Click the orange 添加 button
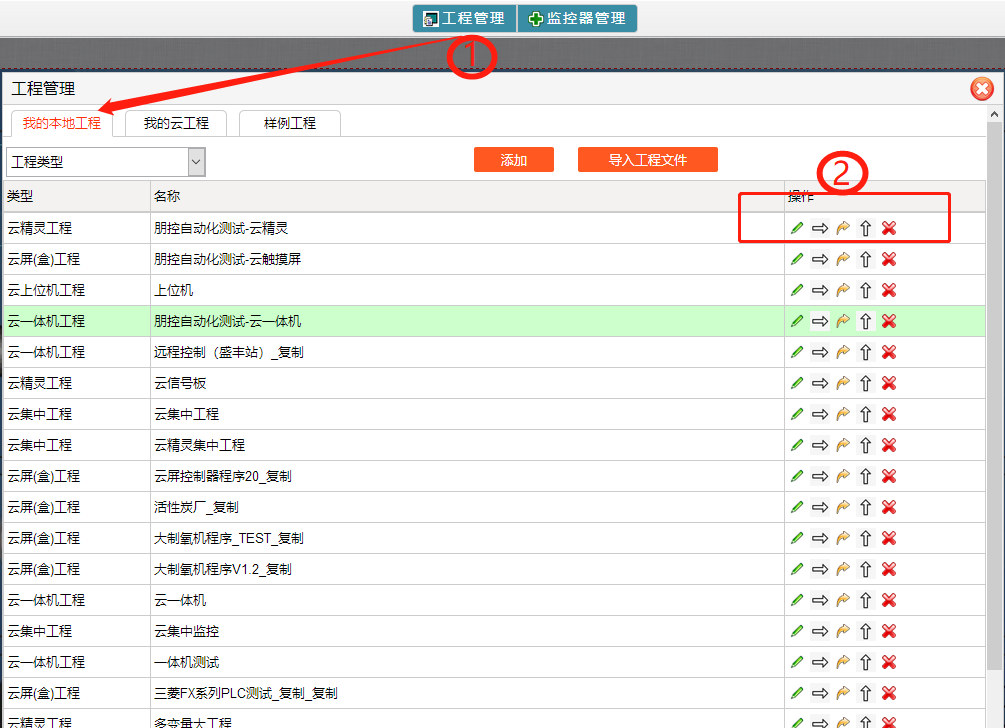1005x728 pixels. click(x=514, y=160)
